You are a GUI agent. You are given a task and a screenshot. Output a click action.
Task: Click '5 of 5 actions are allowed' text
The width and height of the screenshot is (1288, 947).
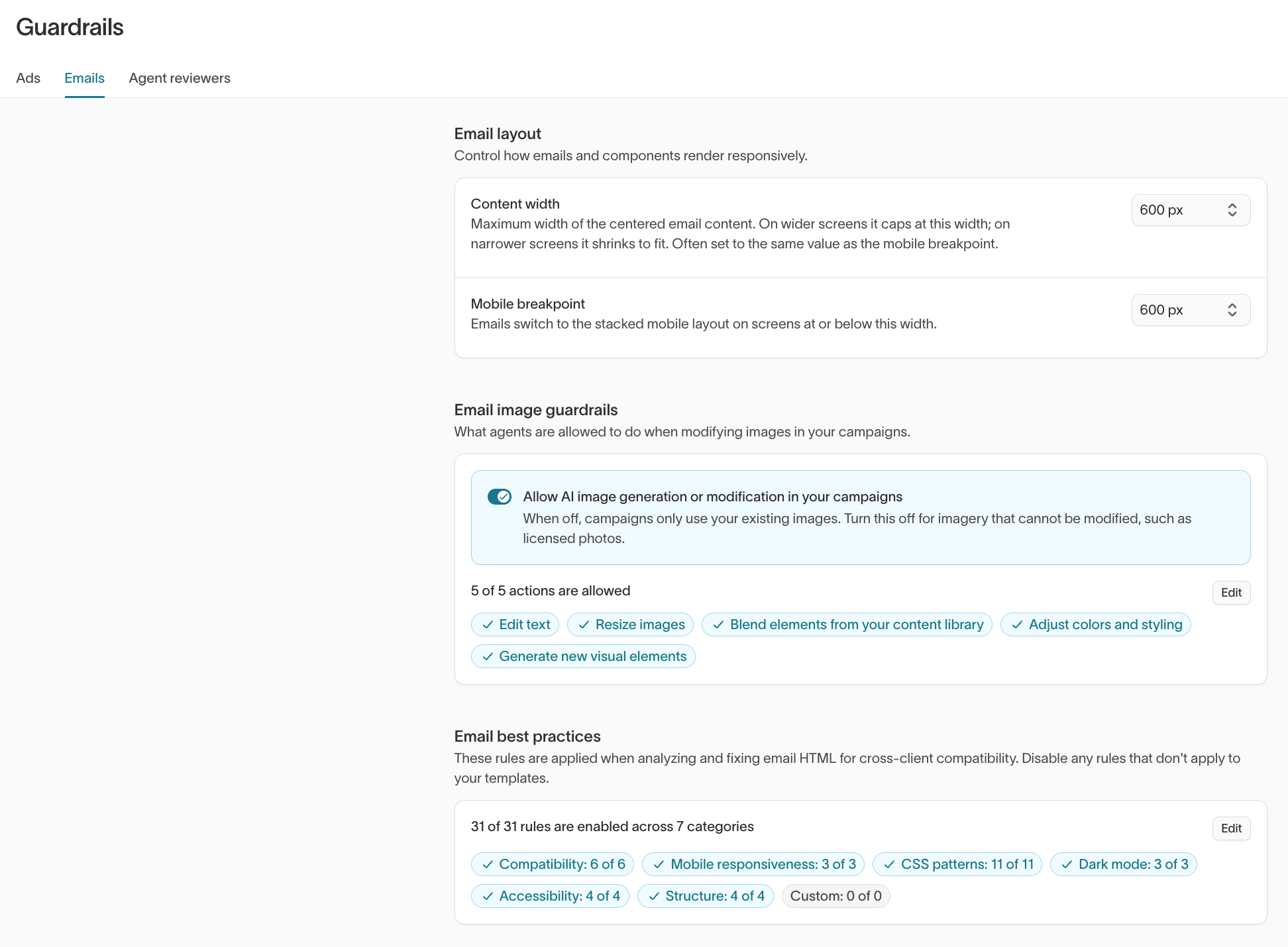551,591
